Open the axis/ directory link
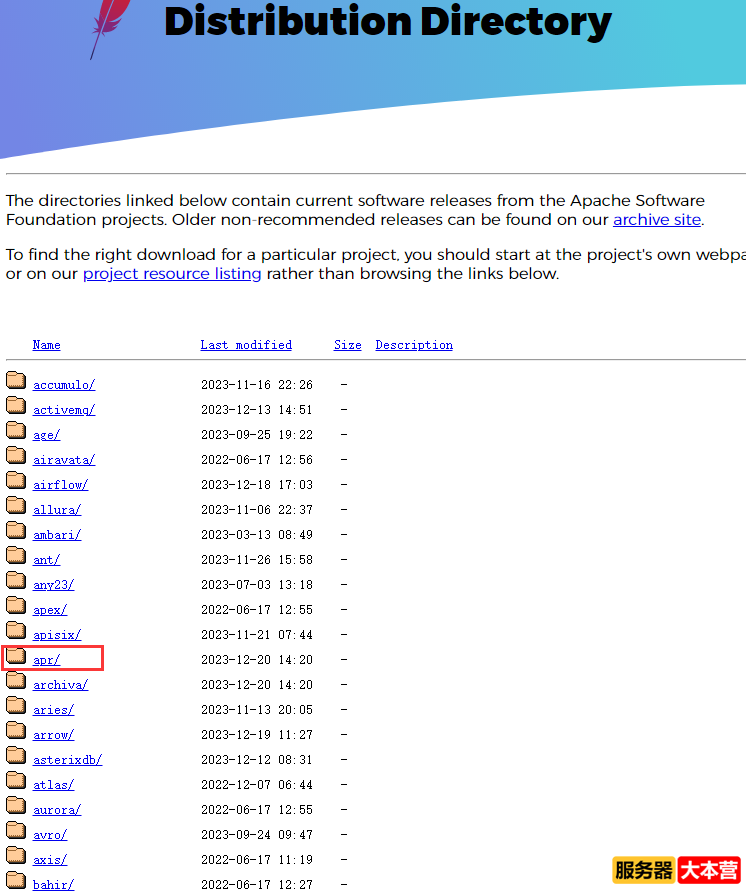746x895 pixels. coord(50,860)
